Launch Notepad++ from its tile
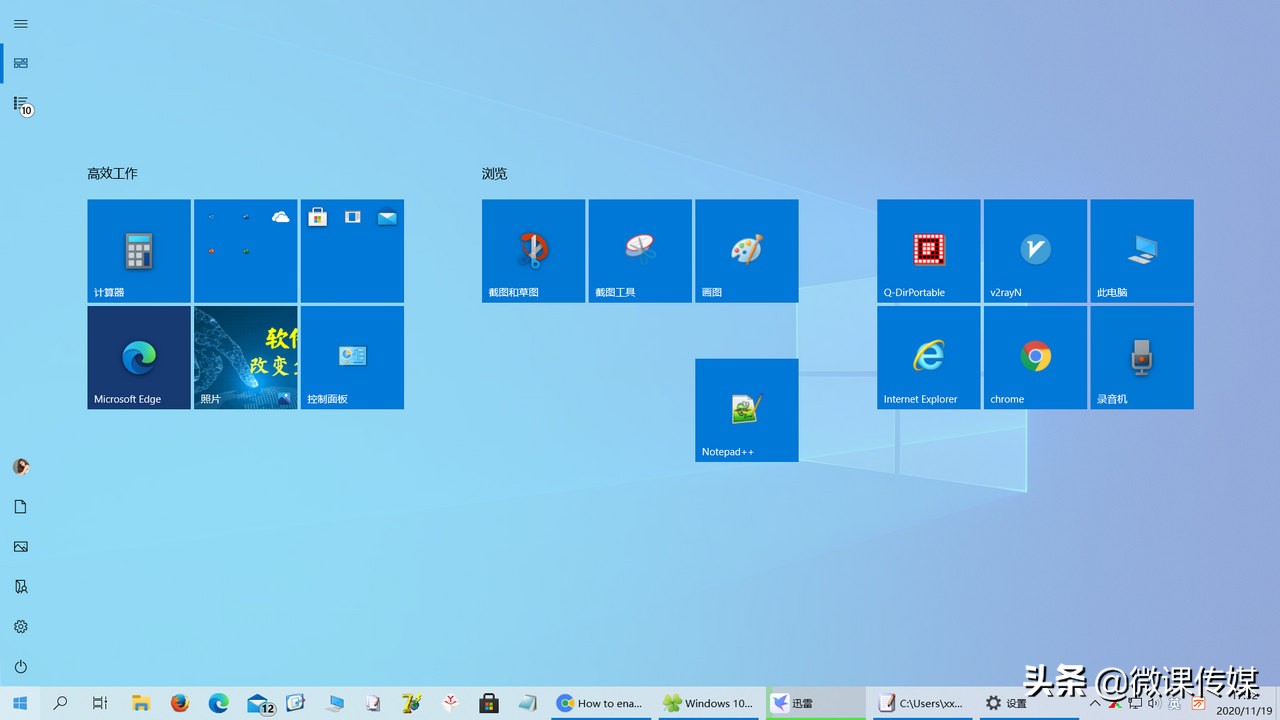 tap(746, 410)
